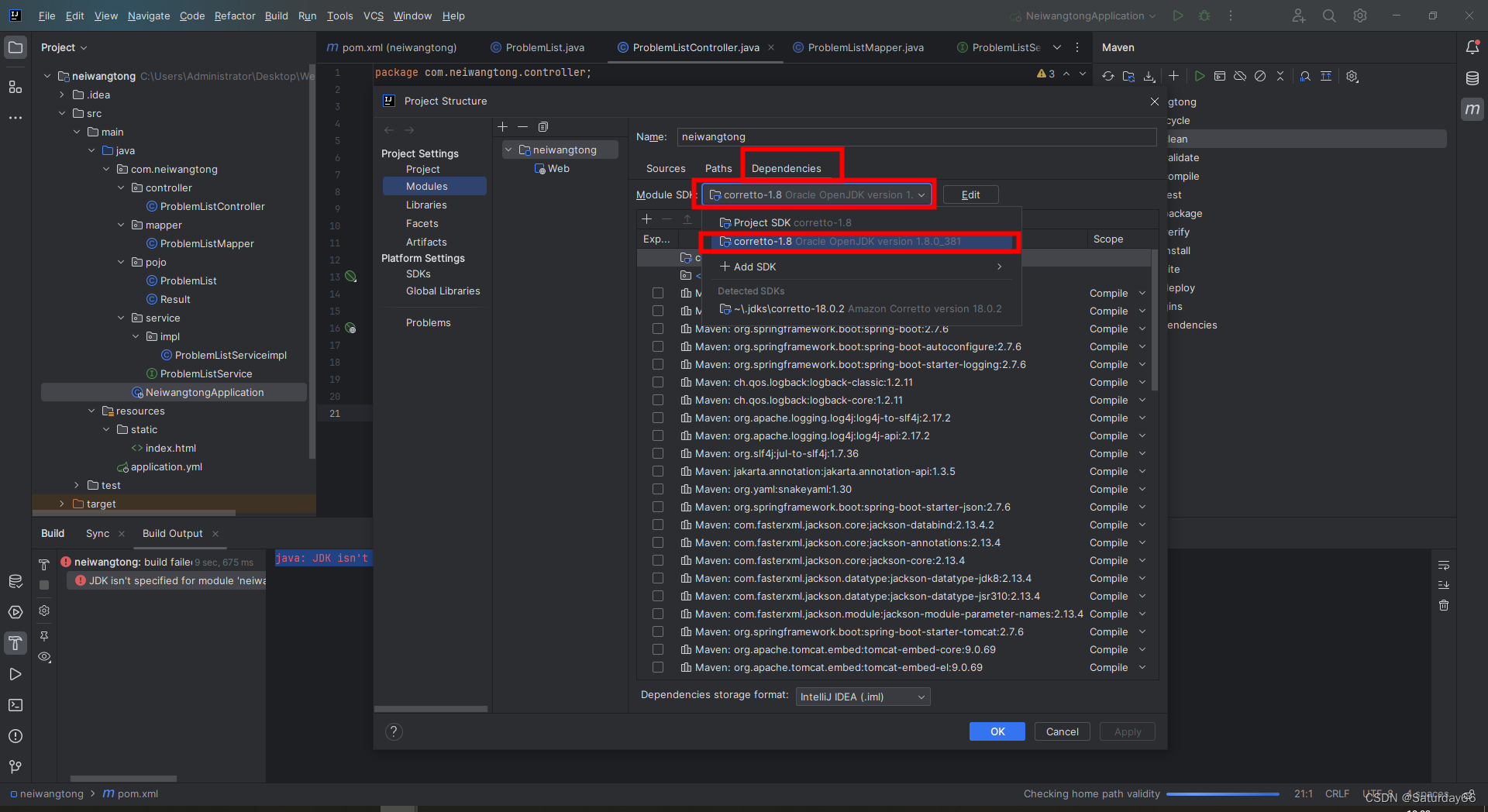Click add module plus icon in dialog
Image resolution: width=1488 pixels, height=812 pixels.
(x=503, y=126)
